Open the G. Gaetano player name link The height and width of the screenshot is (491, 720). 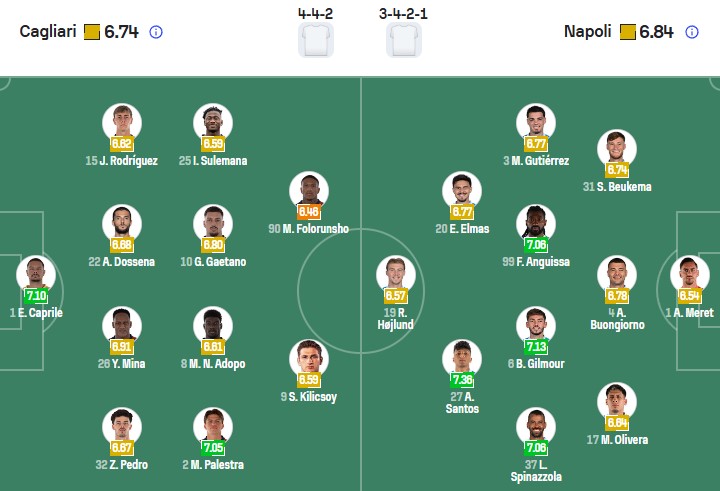coord(212,262)
